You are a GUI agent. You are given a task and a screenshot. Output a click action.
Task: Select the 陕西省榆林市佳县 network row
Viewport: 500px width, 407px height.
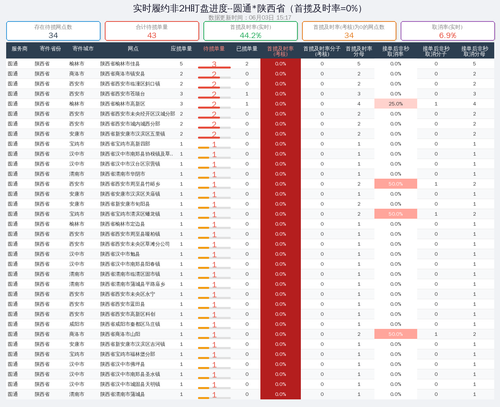(x=250, y=64)
